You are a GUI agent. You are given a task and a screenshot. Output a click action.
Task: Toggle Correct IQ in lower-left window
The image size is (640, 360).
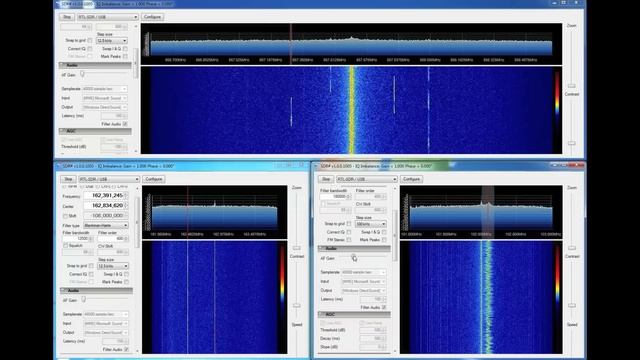click(x=91, y=274)
